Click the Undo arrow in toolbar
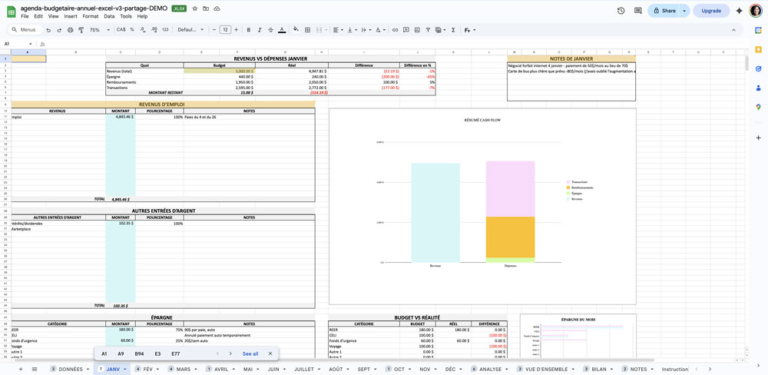This screenshot has width=768, height=375. [x=48, y=30]
